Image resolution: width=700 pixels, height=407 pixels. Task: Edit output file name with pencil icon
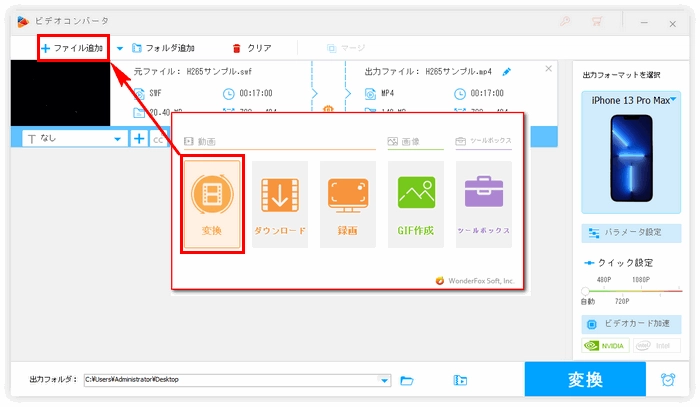point(506,72)
